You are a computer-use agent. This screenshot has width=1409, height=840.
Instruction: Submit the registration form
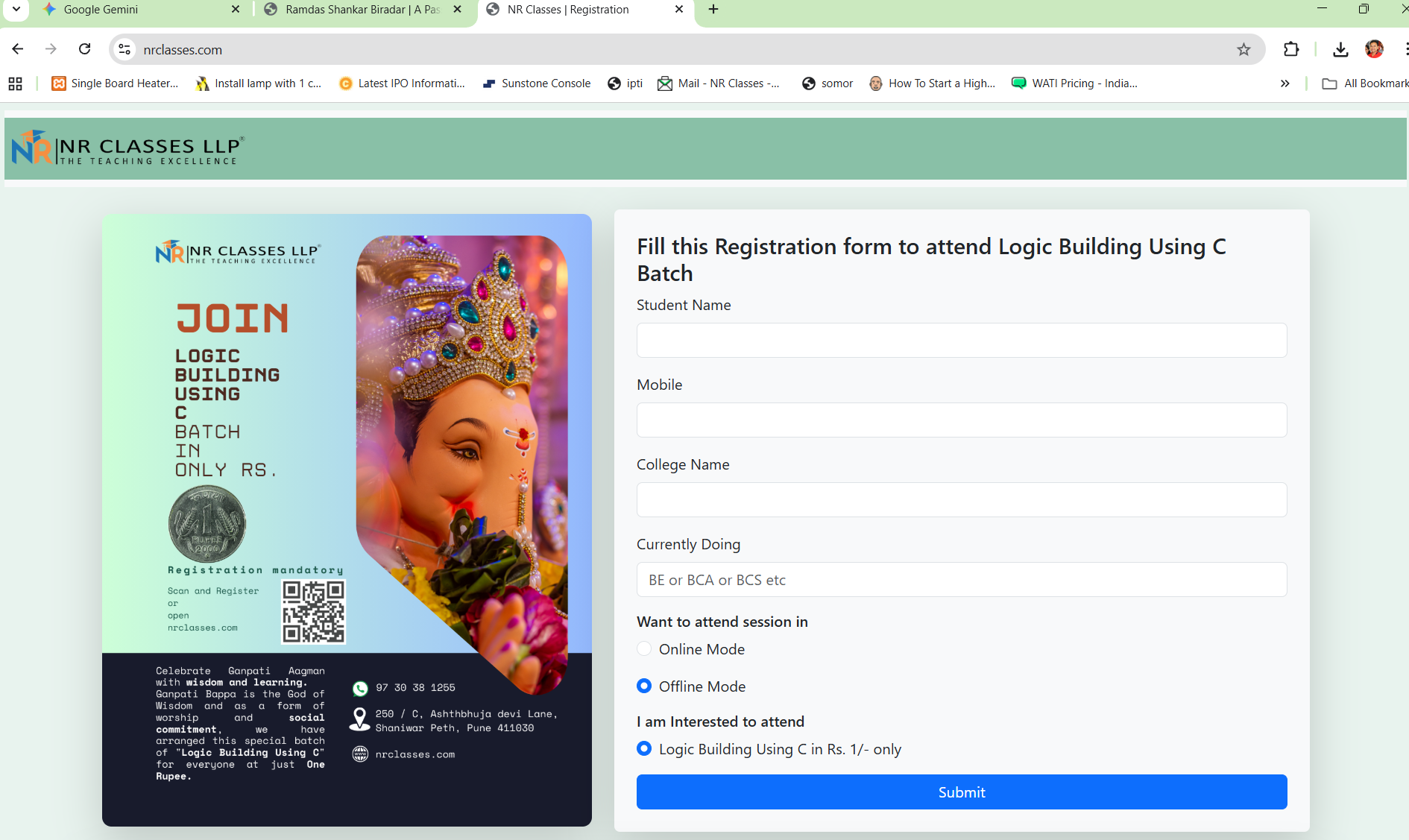tap(961, 792)
